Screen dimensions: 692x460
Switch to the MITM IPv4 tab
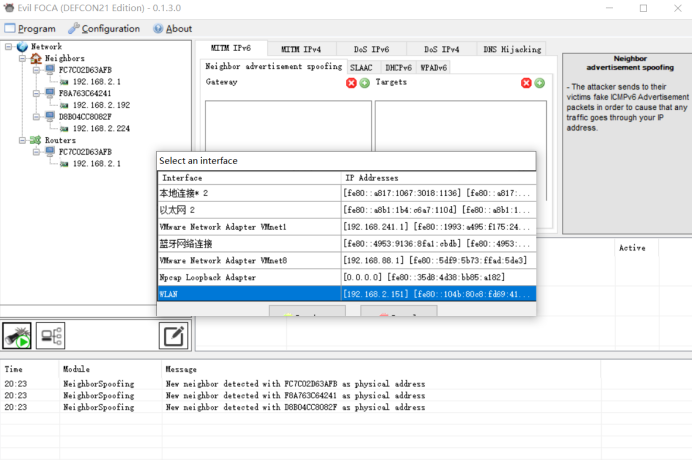301,49
